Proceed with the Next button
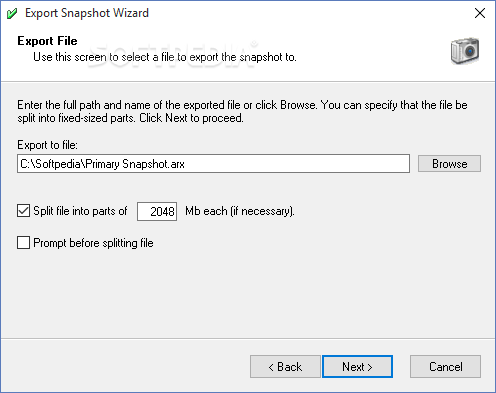Viewport: 496px width, 393px height. [x=357, y=367]
